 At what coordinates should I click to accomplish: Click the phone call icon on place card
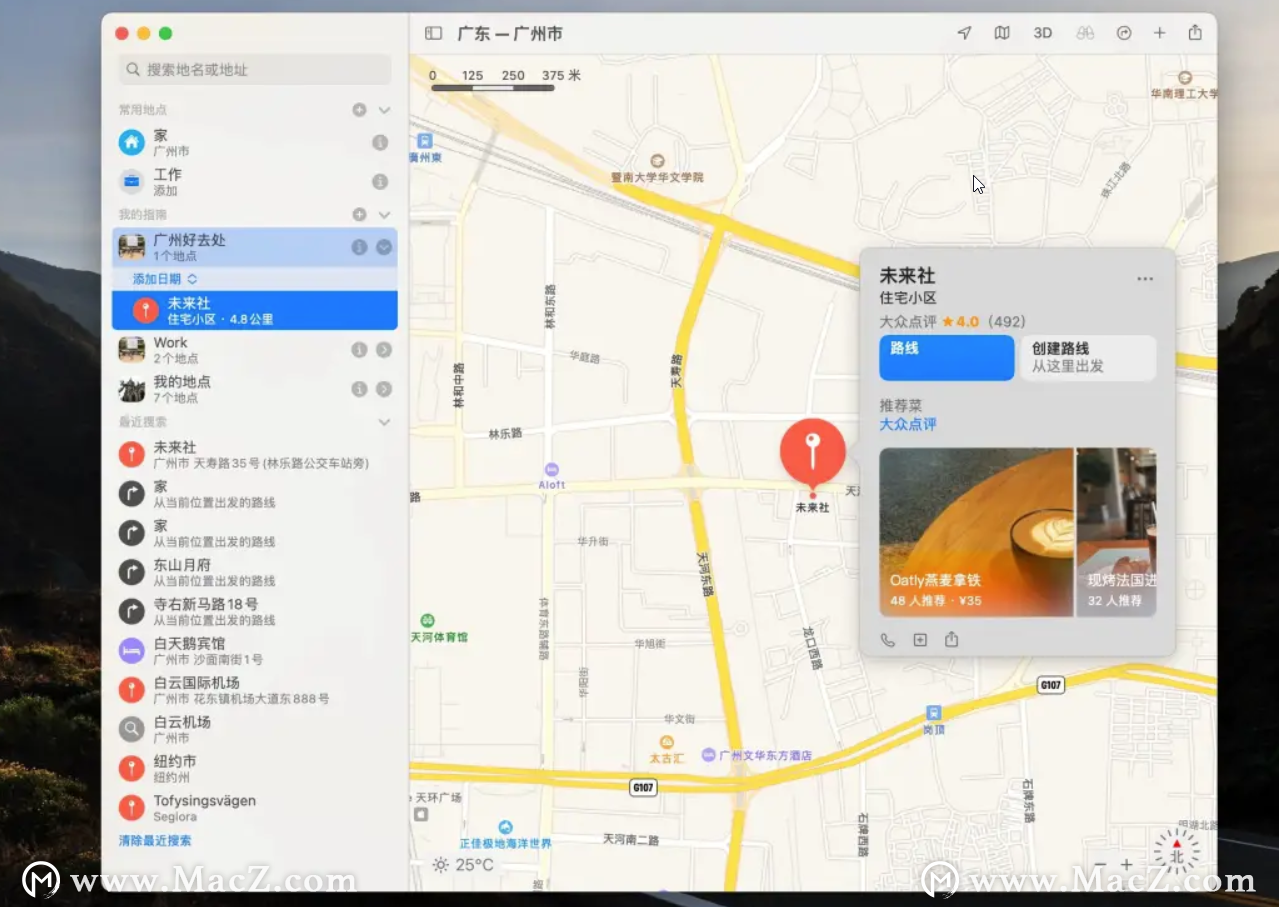point(888,640)
